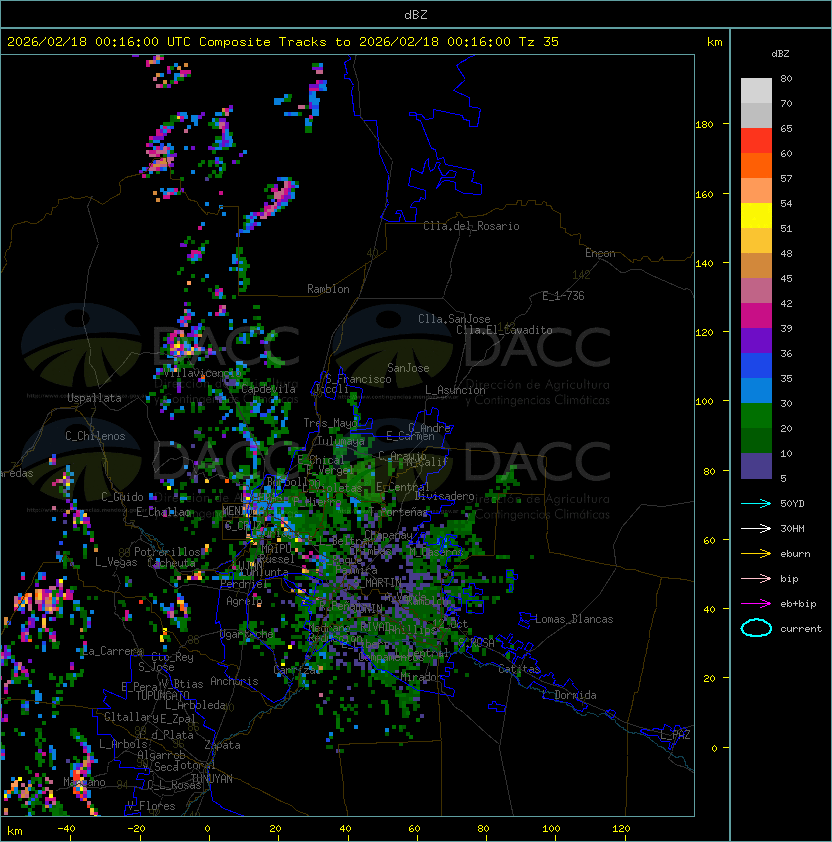This screenshot has height=842, width=832.
Task: Click the cyan 'current' ellipse legend icon
Action: point(756,628)
